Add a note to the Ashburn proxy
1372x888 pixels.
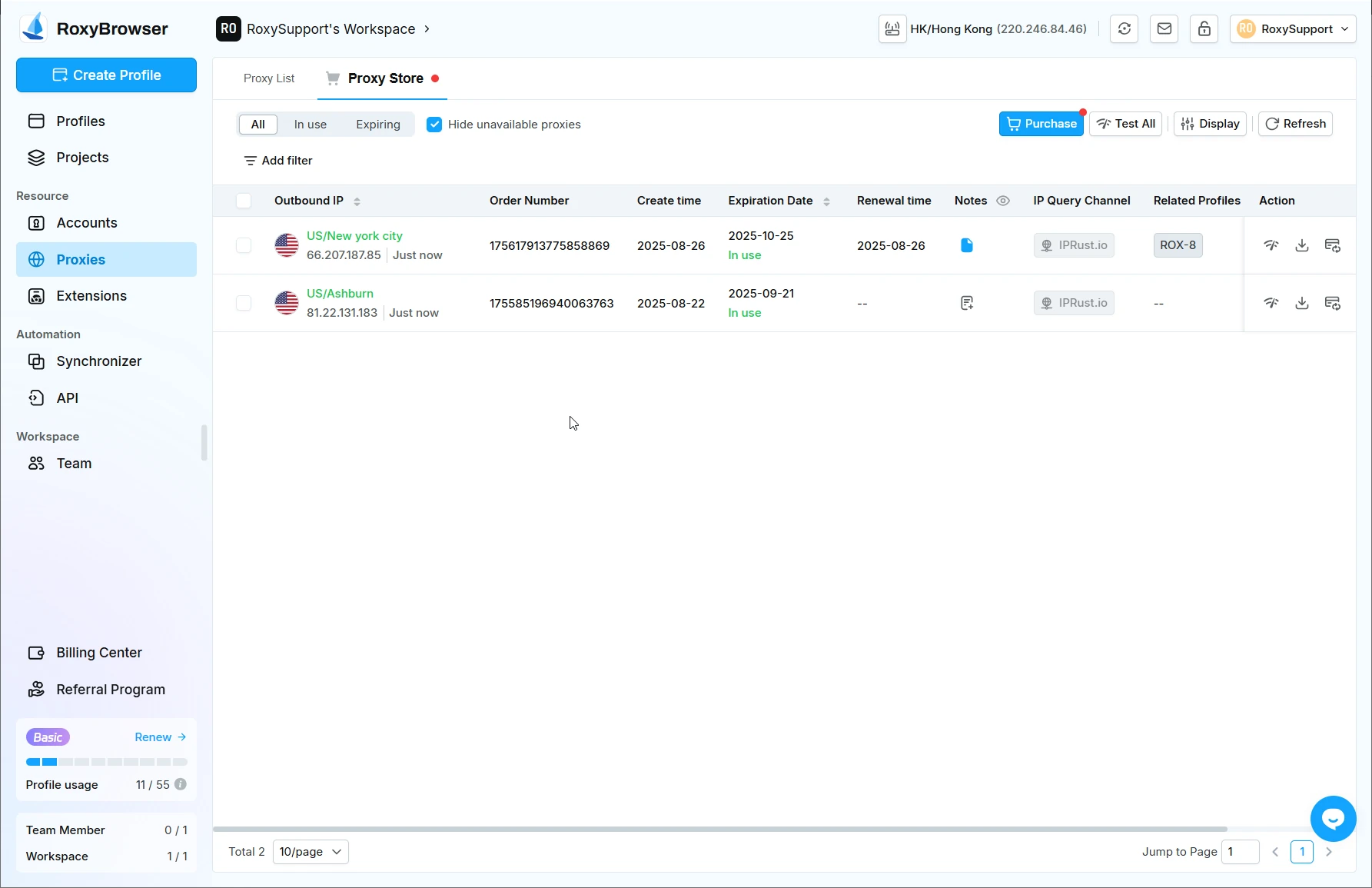[x=967, y=303]
